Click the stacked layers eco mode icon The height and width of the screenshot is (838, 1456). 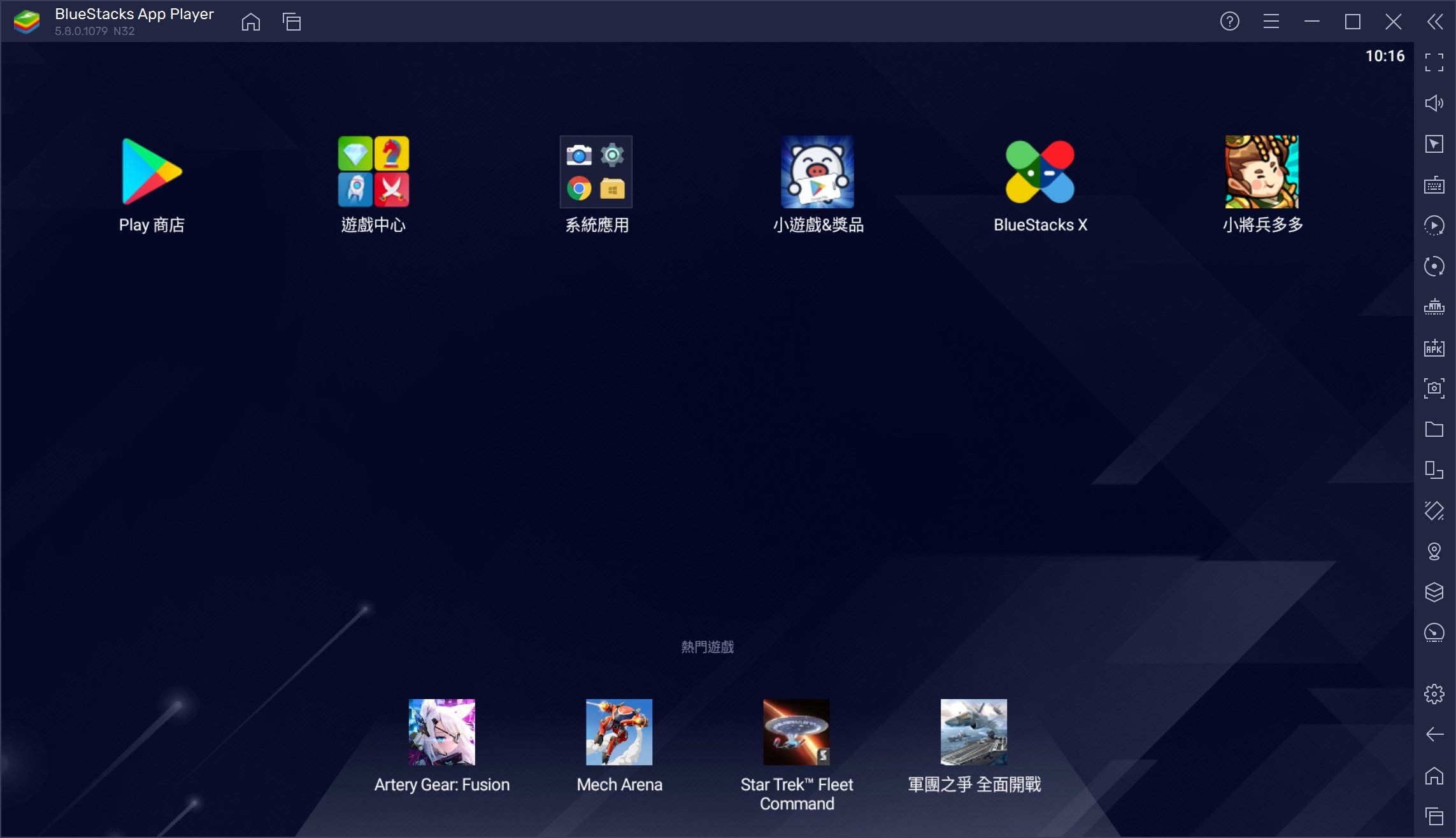click(x=1434, y=592)
